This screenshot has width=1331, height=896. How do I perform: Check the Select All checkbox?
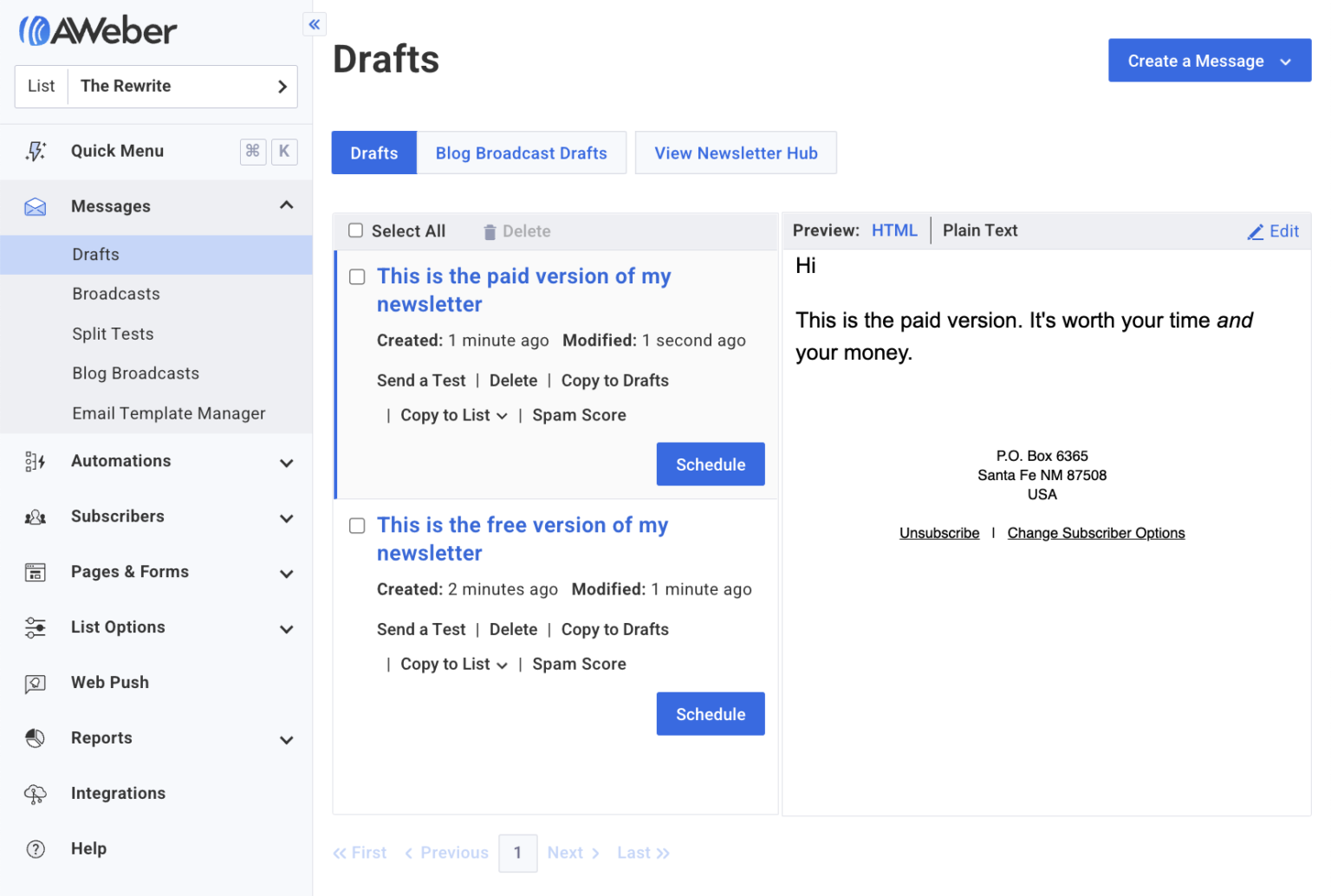point(355,230)
